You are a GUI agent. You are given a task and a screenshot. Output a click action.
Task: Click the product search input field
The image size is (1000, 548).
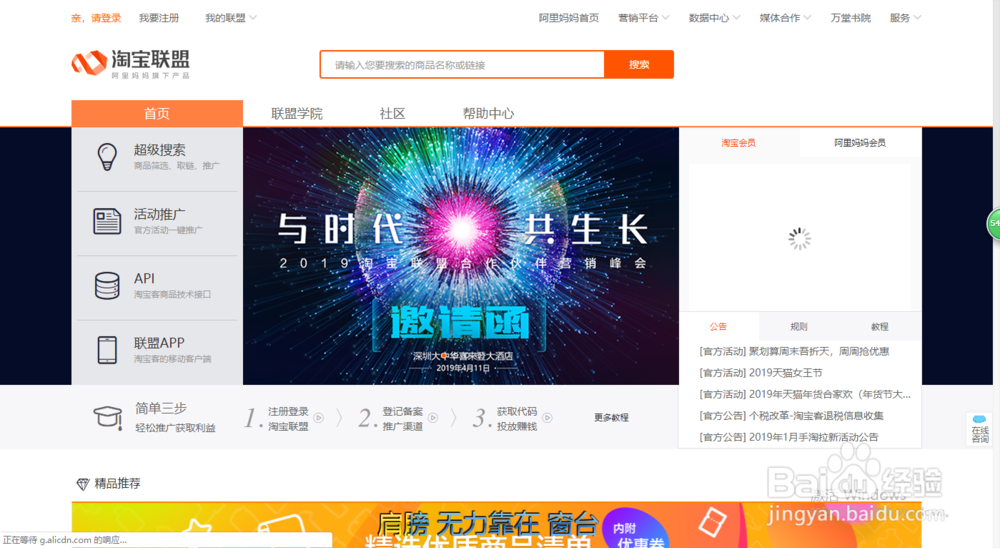(x=462, y=64)
